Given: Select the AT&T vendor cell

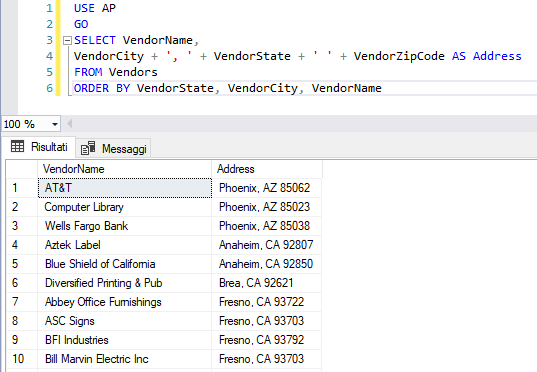Looking at the screenshot, I should tap(125, 188).
